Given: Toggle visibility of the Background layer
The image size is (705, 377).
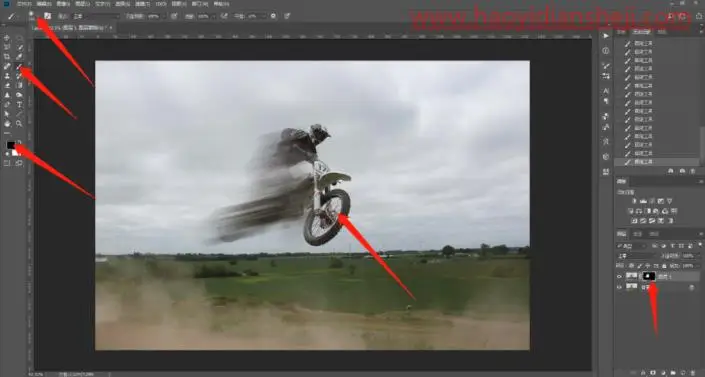Looking at the screenshot, I should click(x=620, y=287).
